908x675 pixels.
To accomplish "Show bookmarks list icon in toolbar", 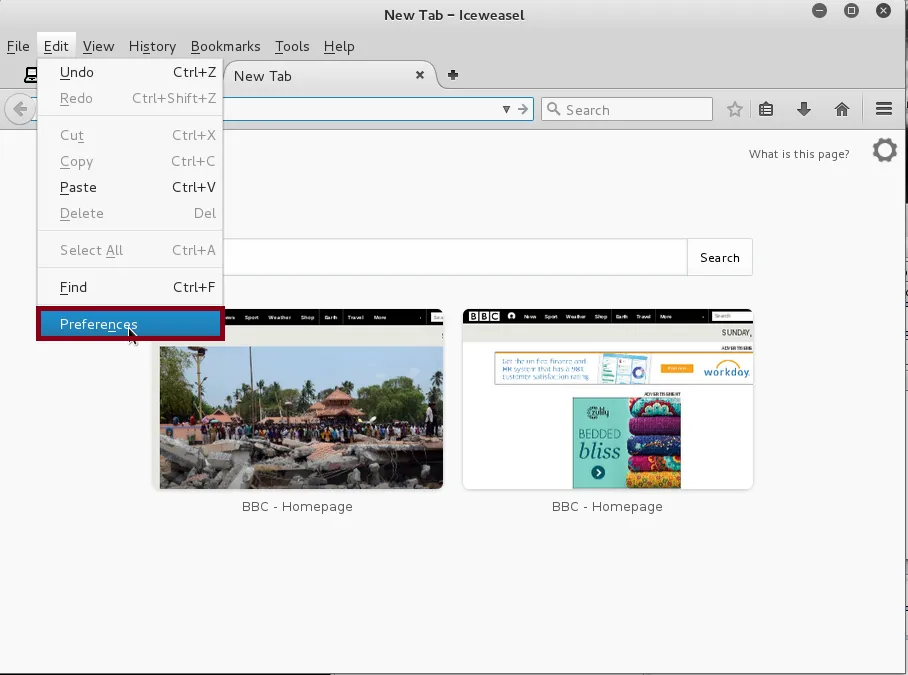I will [766, 109].
